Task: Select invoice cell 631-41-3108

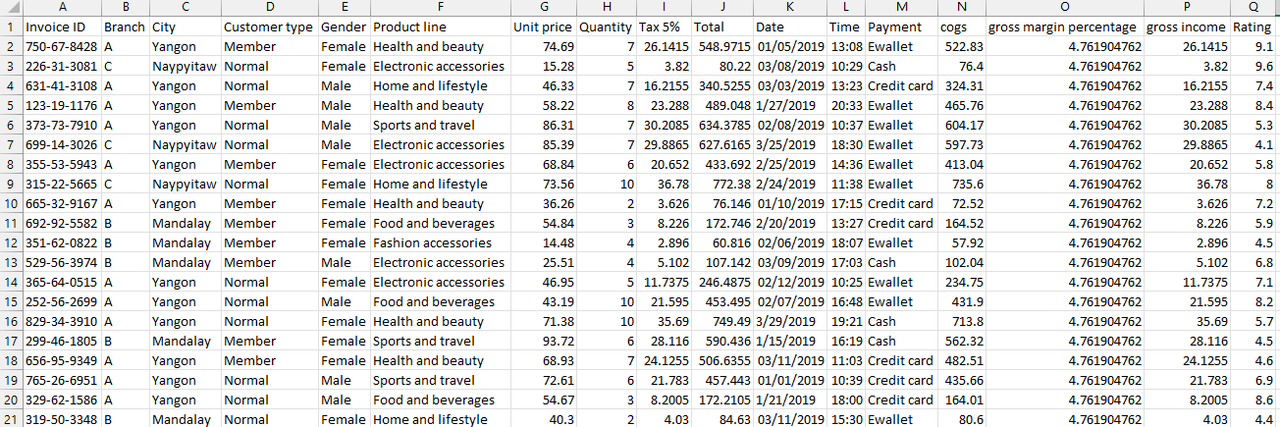Action: [61, 86]
